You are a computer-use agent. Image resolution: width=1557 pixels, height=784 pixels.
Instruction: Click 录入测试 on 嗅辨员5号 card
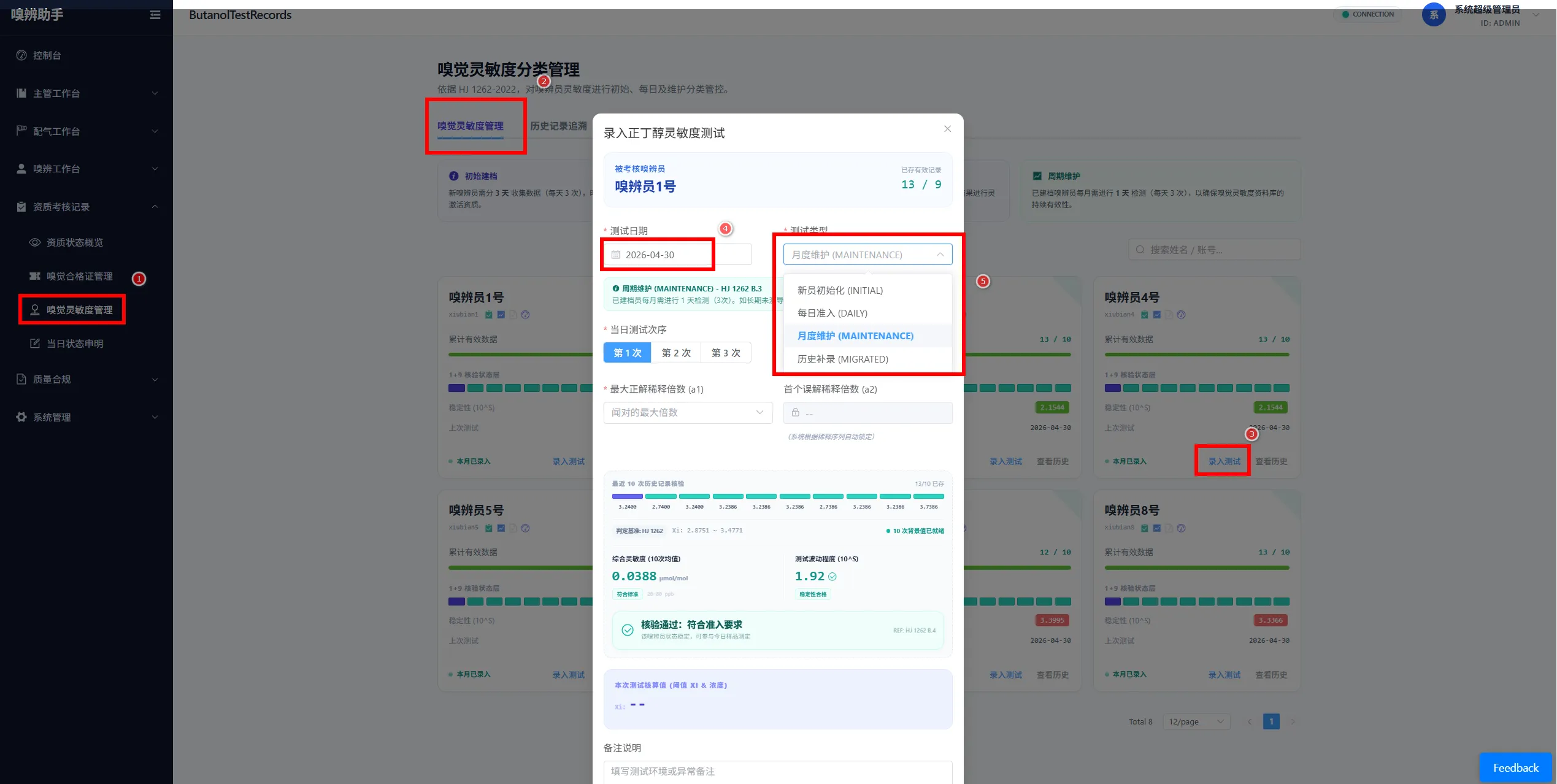(568, 675)
